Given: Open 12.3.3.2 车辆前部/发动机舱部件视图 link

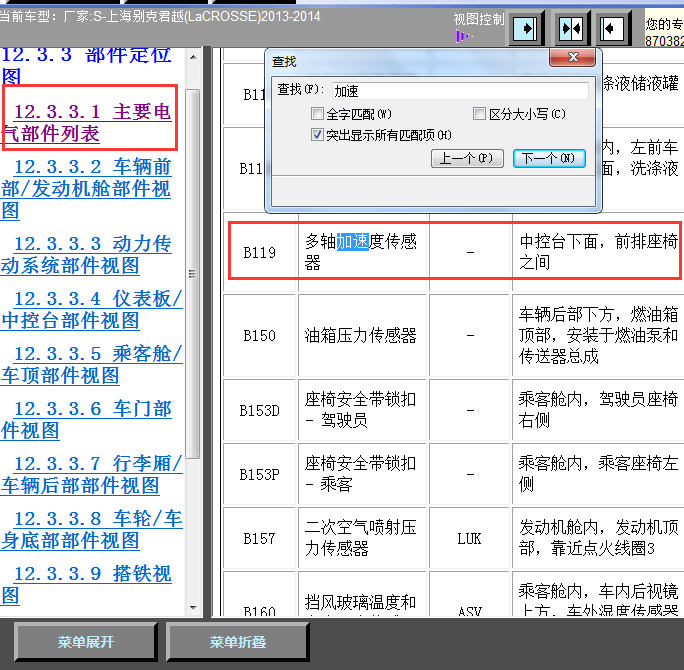Looking at the screenshot, I should click(x=86, y=188).
